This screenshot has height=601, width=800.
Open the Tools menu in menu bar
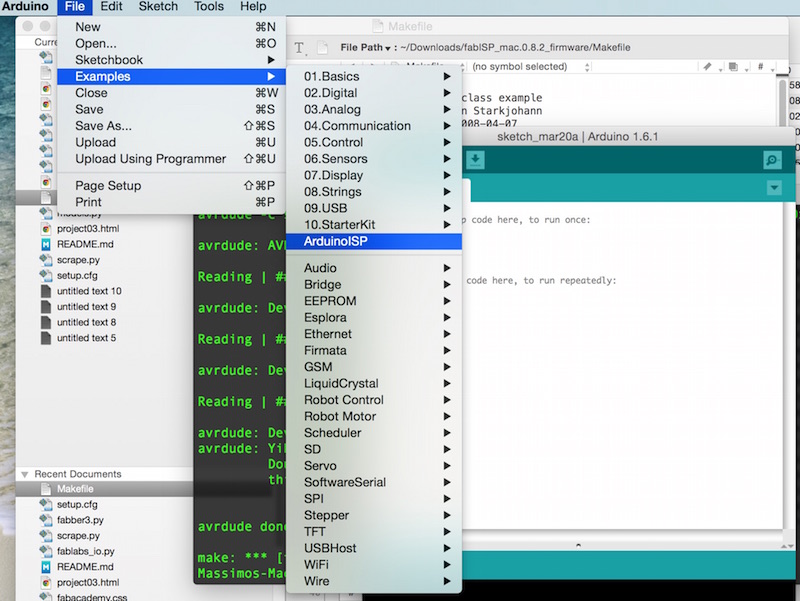208,7
